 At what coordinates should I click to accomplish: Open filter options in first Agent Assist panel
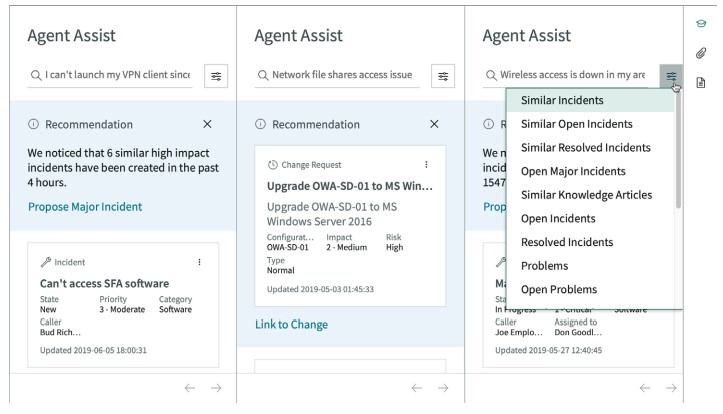[x=216, y=76]
